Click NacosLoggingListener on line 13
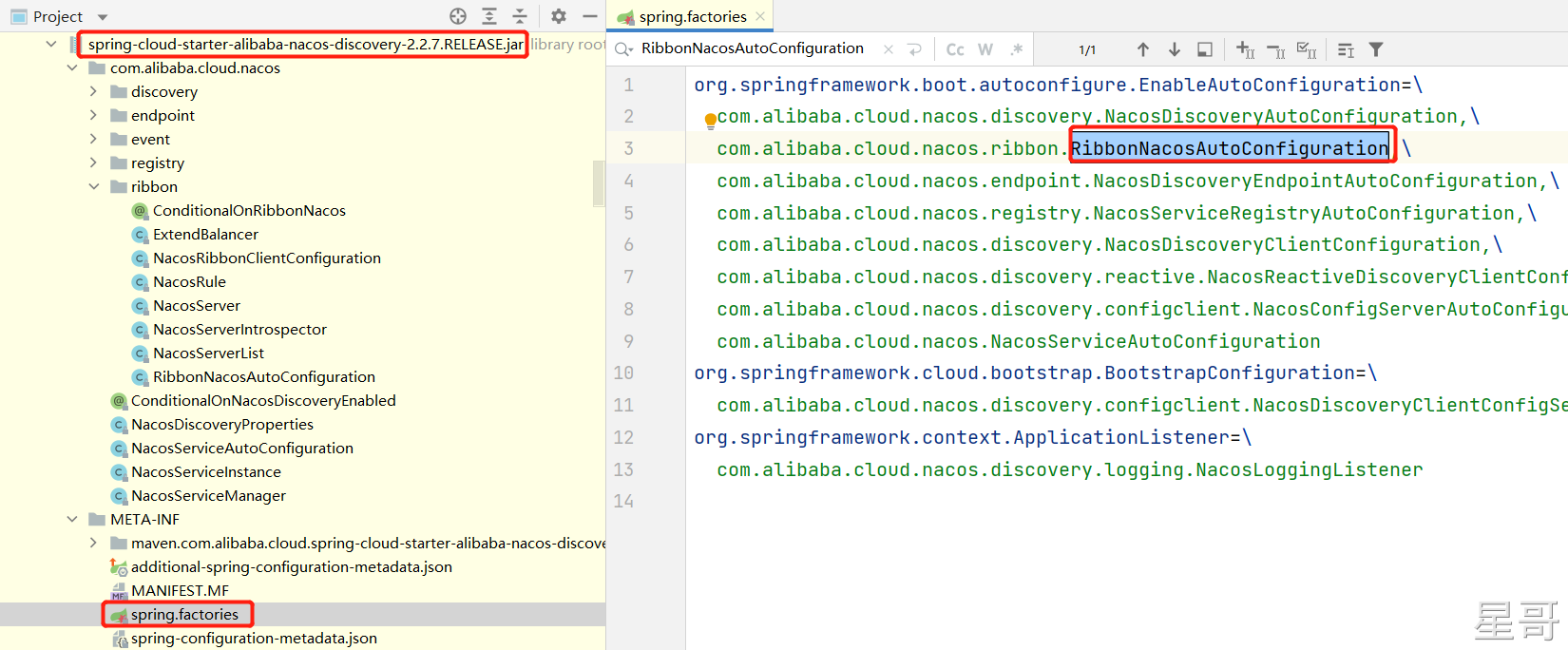 coord(1310,469)
